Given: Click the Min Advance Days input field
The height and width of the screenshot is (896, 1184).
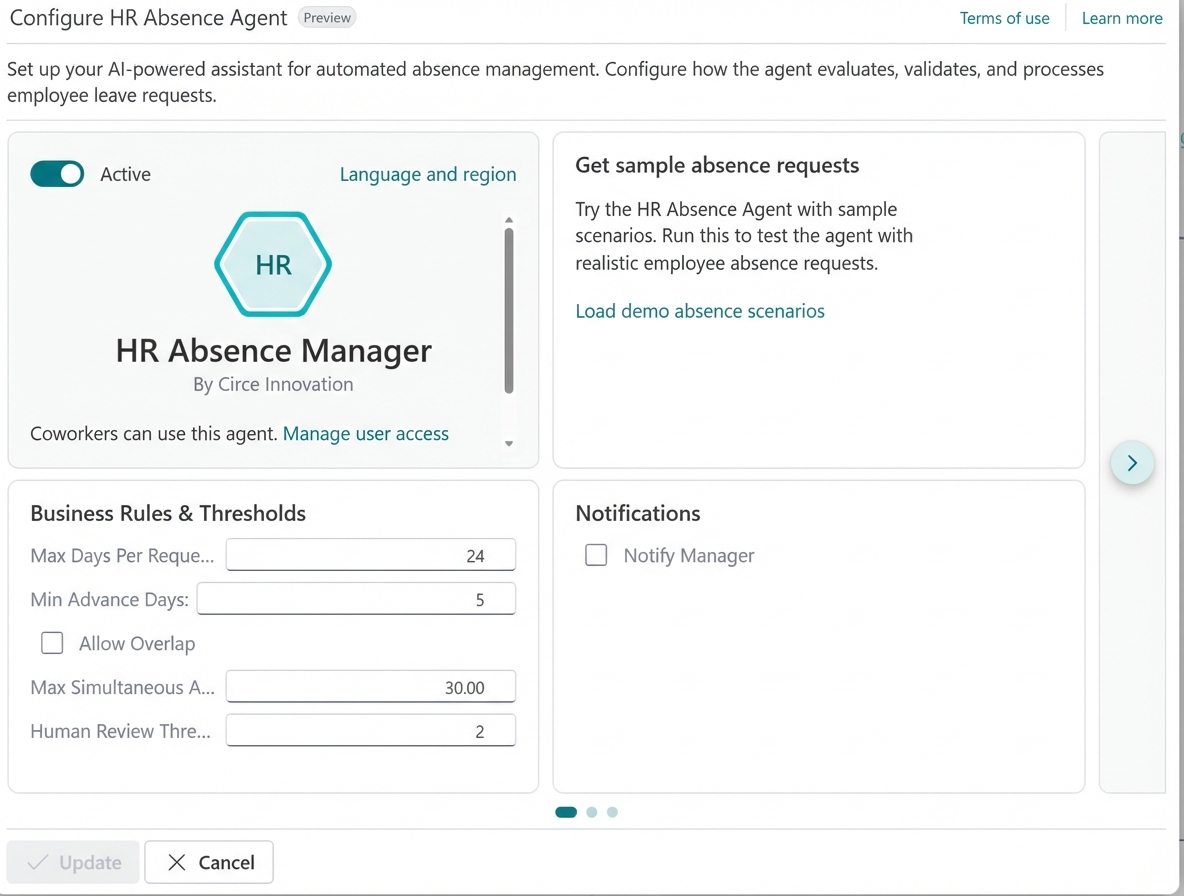Looking at the screenshot, I should (356, 599).
